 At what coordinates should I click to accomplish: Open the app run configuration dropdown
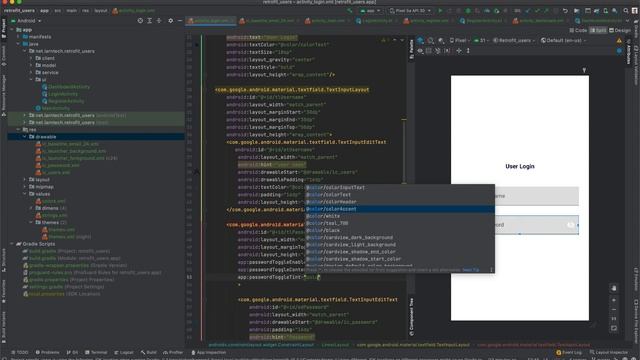370,11
